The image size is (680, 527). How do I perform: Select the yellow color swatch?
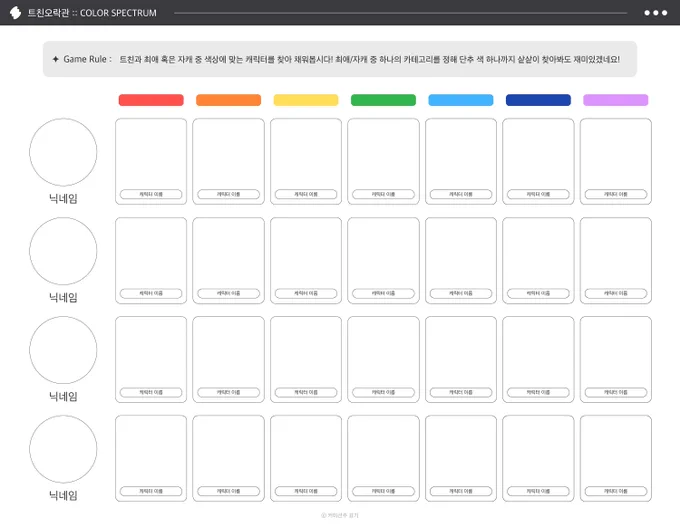pyautogui.click(x=306, y=100)
